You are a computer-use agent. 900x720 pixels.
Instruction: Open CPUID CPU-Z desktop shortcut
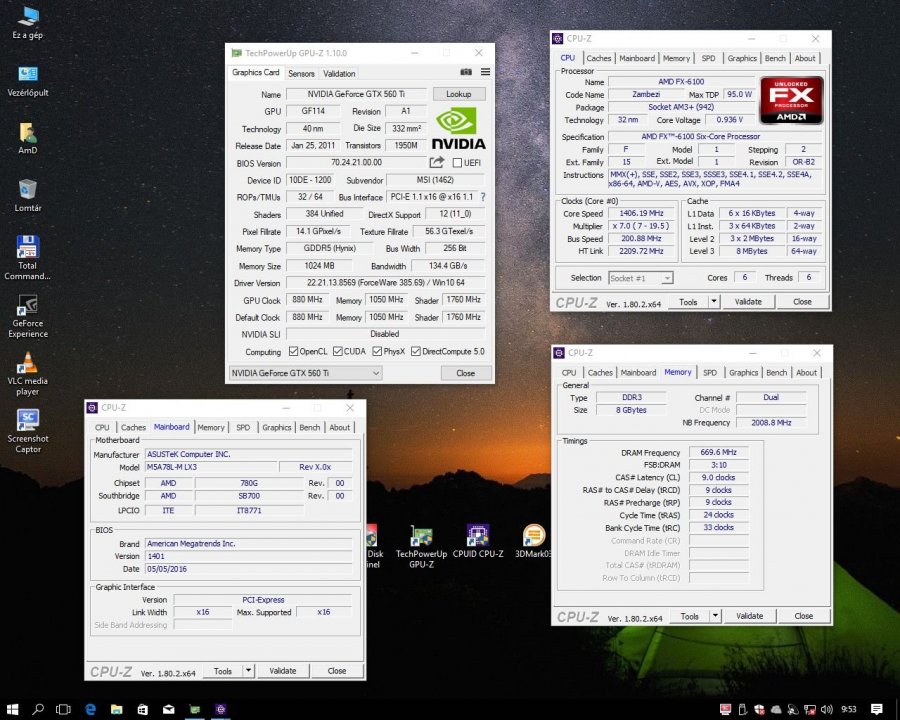click(478, 541)
